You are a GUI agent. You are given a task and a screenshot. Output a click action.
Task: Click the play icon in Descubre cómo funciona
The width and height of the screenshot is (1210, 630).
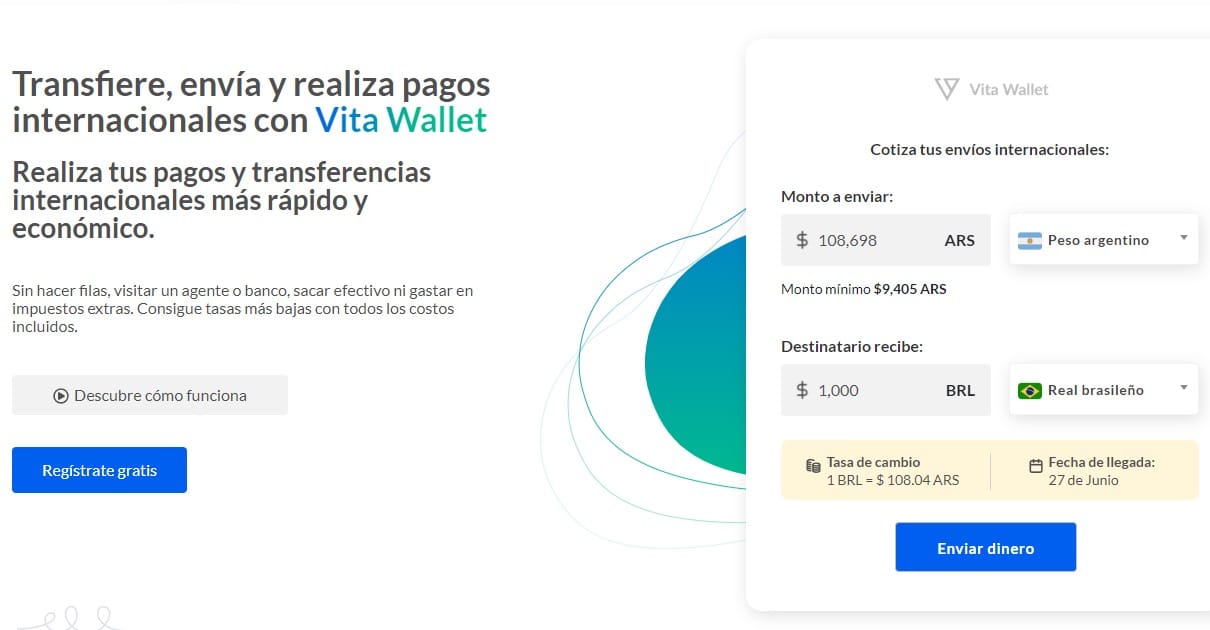tap(61, 396)
